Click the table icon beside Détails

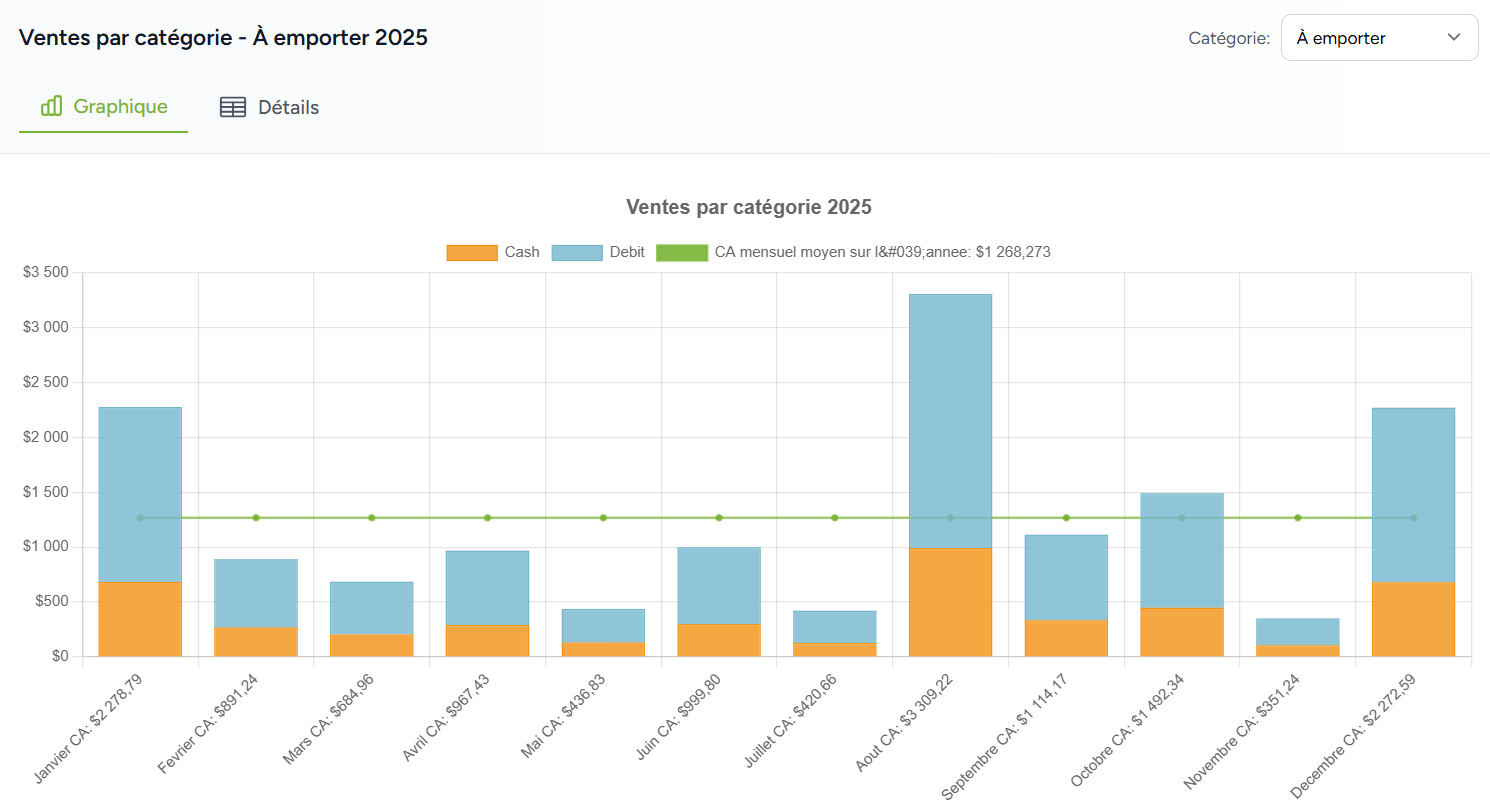pyautogui.click(x=232, y=107)
